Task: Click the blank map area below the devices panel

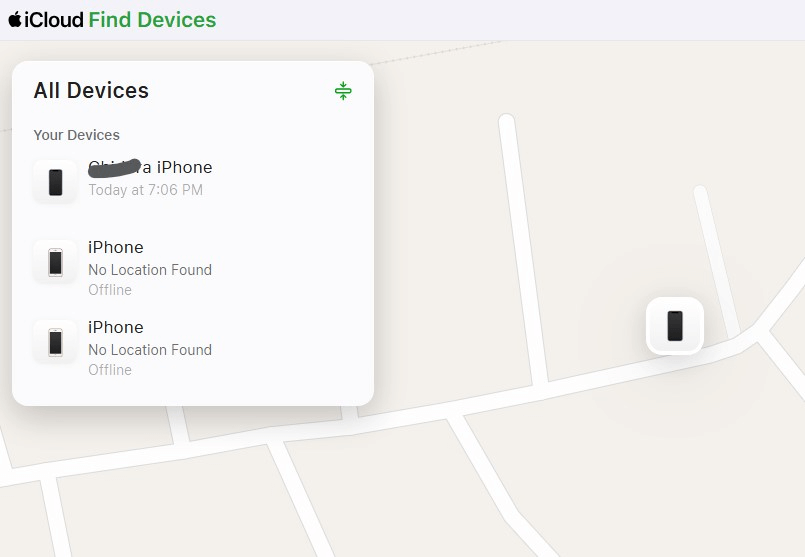Action: pos(150,500)
